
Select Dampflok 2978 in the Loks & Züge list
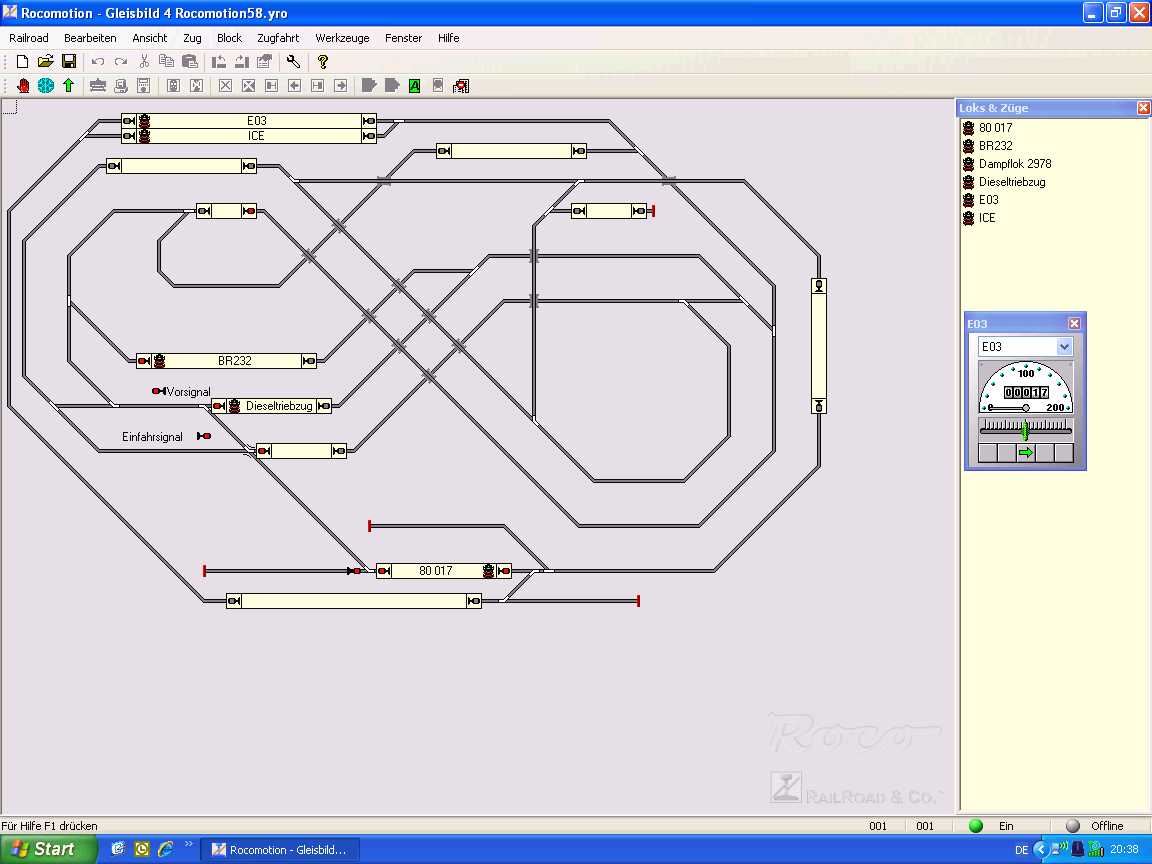click(x=1014, y=164)
